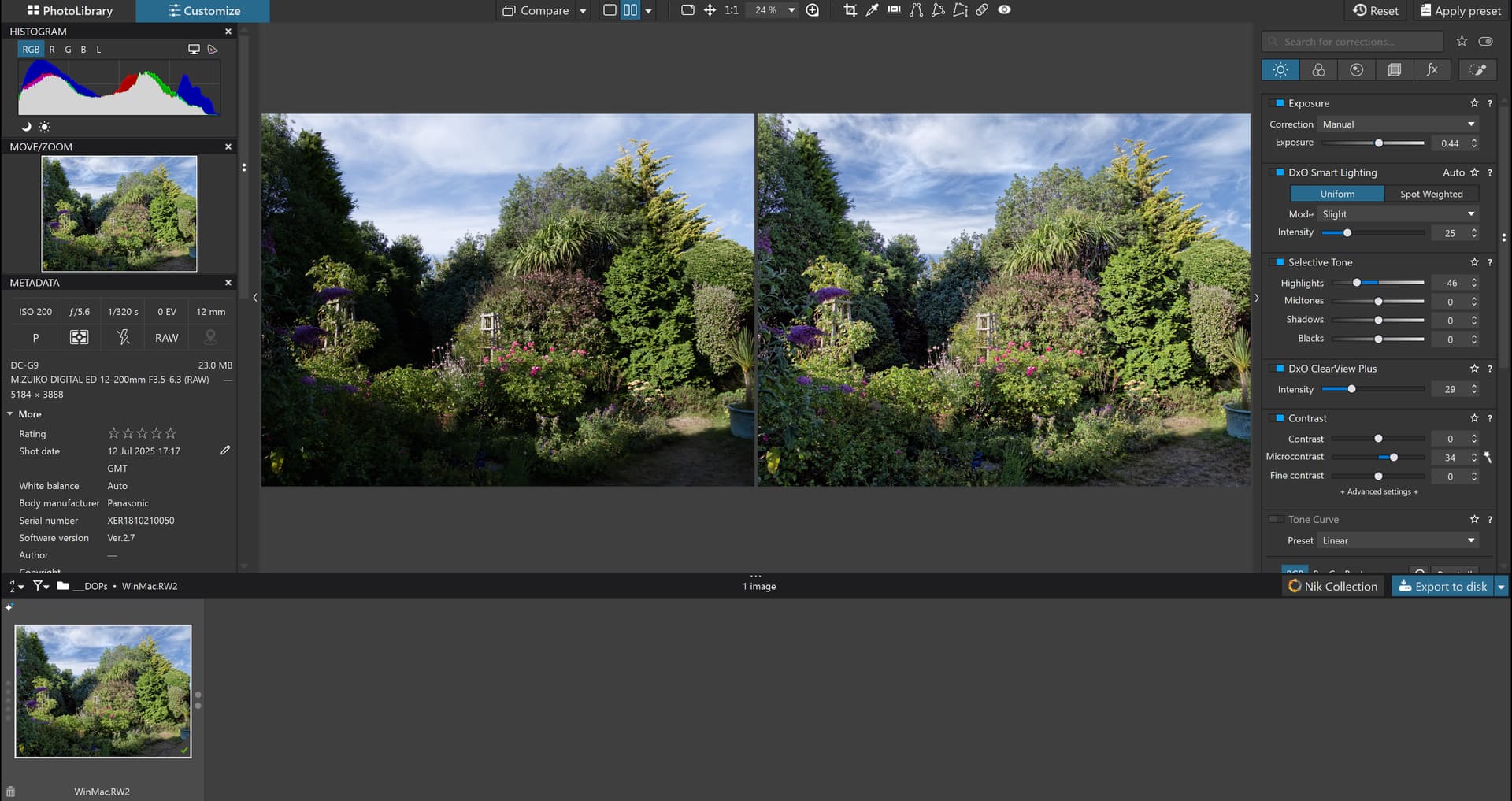Enable the Tone Curve correction
The image size is (1512, 801).
click(x=1277, y=520)
